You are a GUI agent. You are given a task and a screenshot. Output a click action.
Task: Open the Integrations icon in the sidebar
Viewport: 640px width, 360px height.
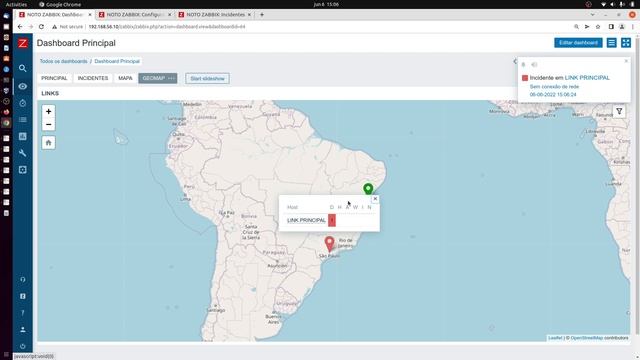pos(23,296)
